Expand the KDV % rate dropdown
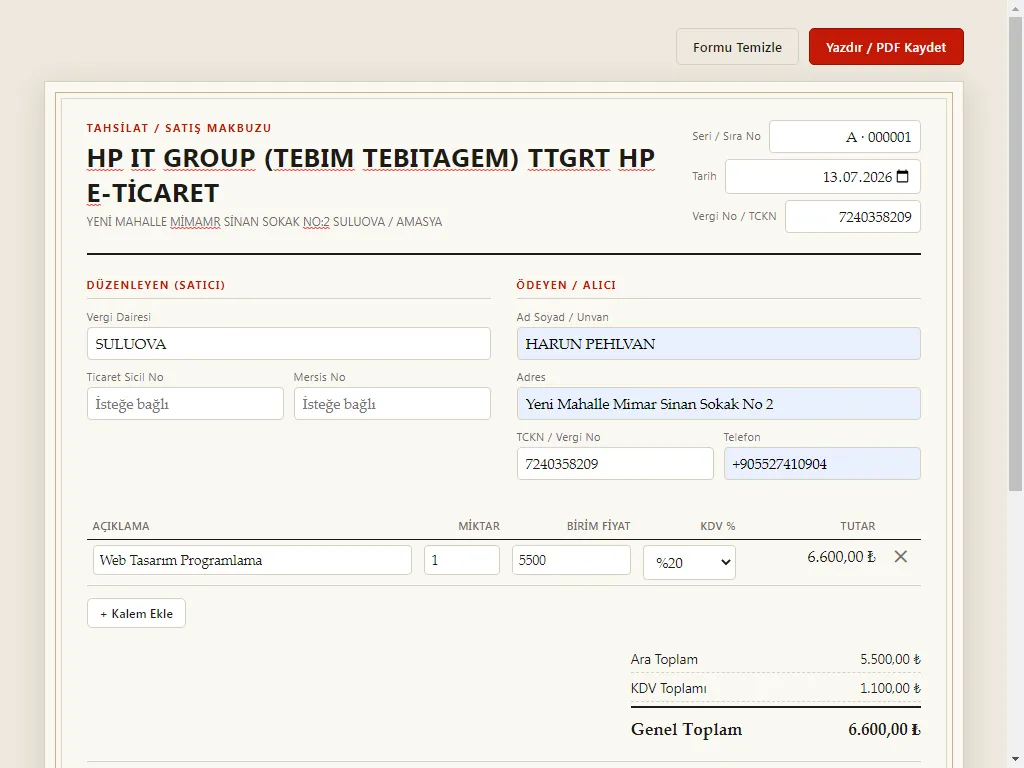Screen dimensions: 1024x768 tap(689, 562)
